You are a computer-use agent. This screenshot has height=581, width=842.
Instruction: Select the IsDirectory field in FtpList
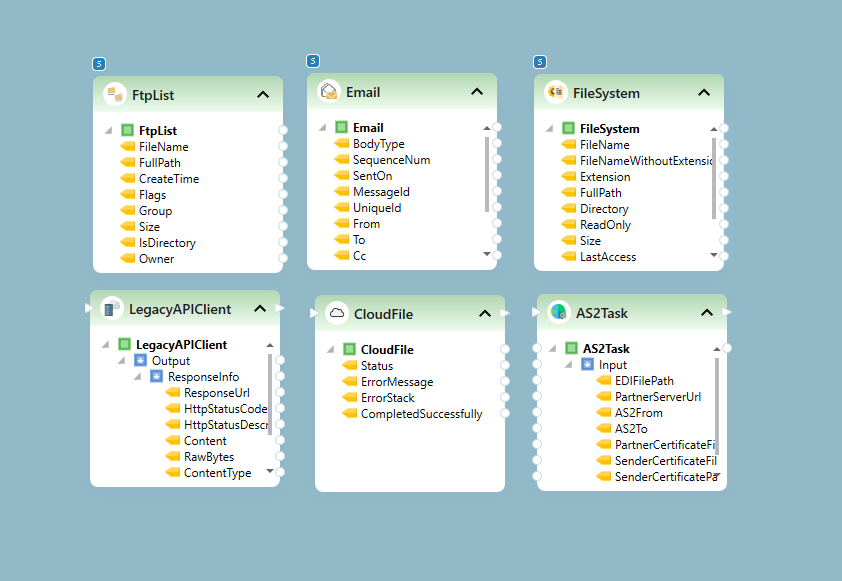click(x=167, y=243)
